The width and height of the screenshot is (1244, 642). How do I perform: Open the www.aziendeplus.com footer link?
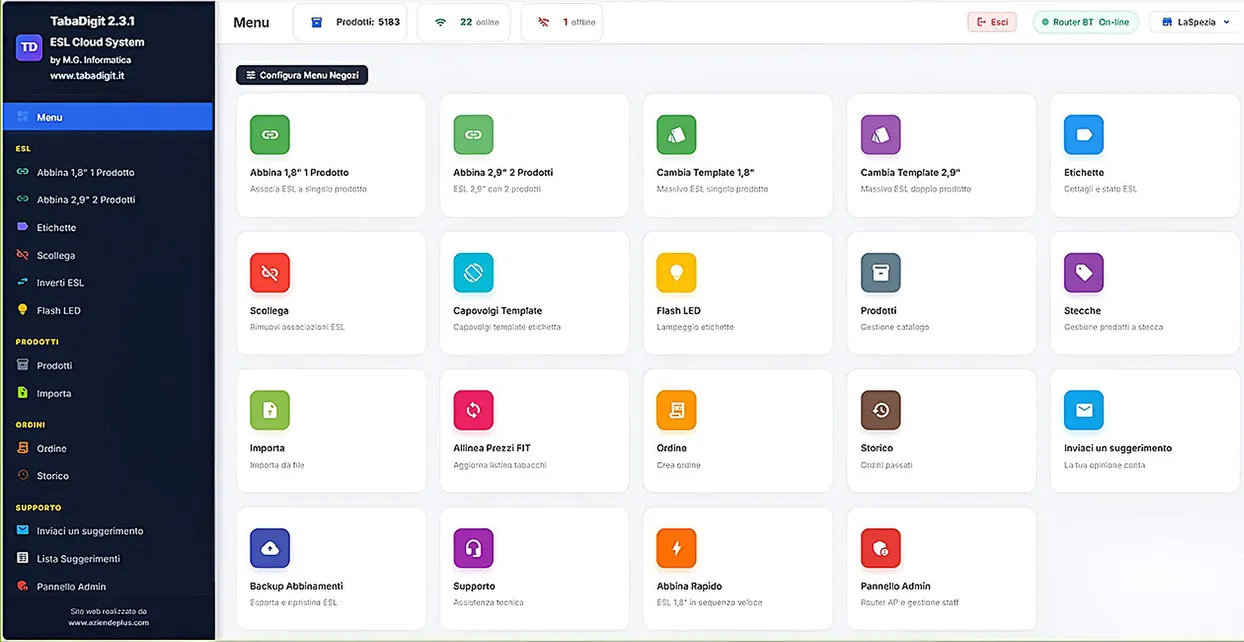click(x=108, y=622)
